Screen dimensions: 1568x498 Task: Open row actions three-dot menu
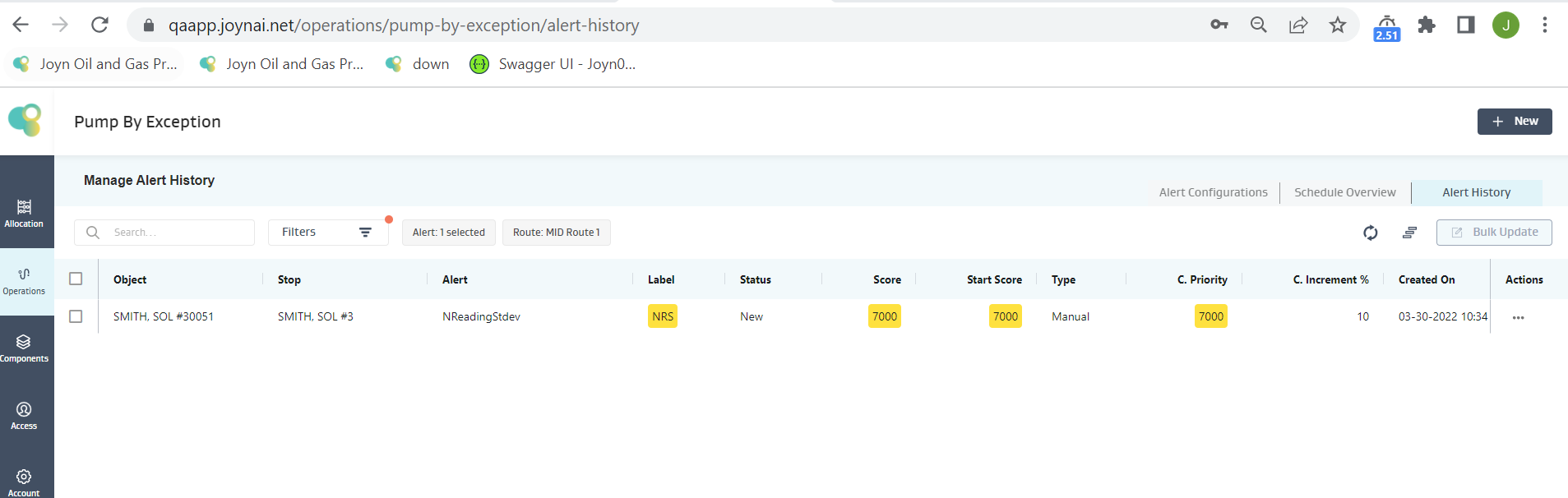pos(1518,317)
